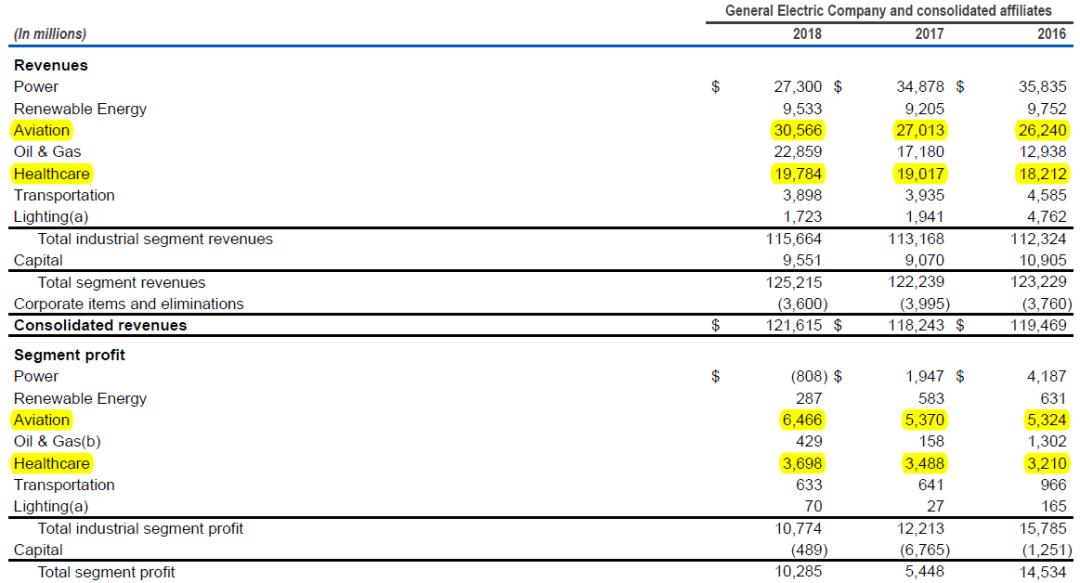
Task: Select total industrial revenues 113,168
Action: tap(916, 239)
